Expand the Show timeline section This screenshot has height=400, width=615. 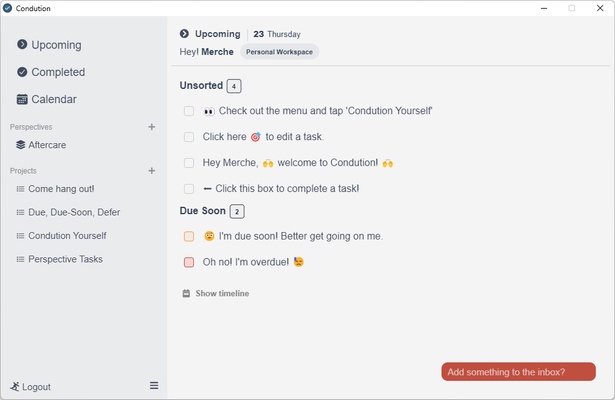pyautogui.click(x=216, y=293)
